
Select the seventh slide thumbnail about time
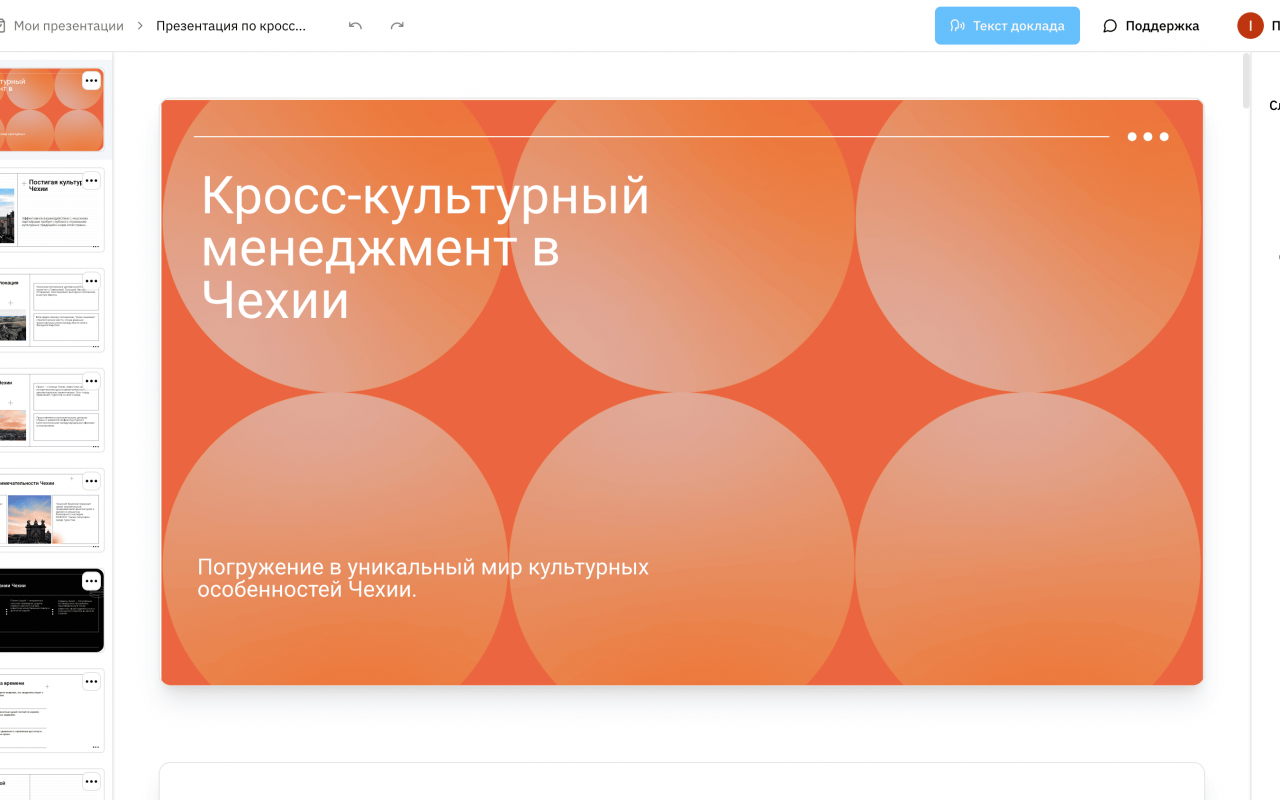coord(52,711)
